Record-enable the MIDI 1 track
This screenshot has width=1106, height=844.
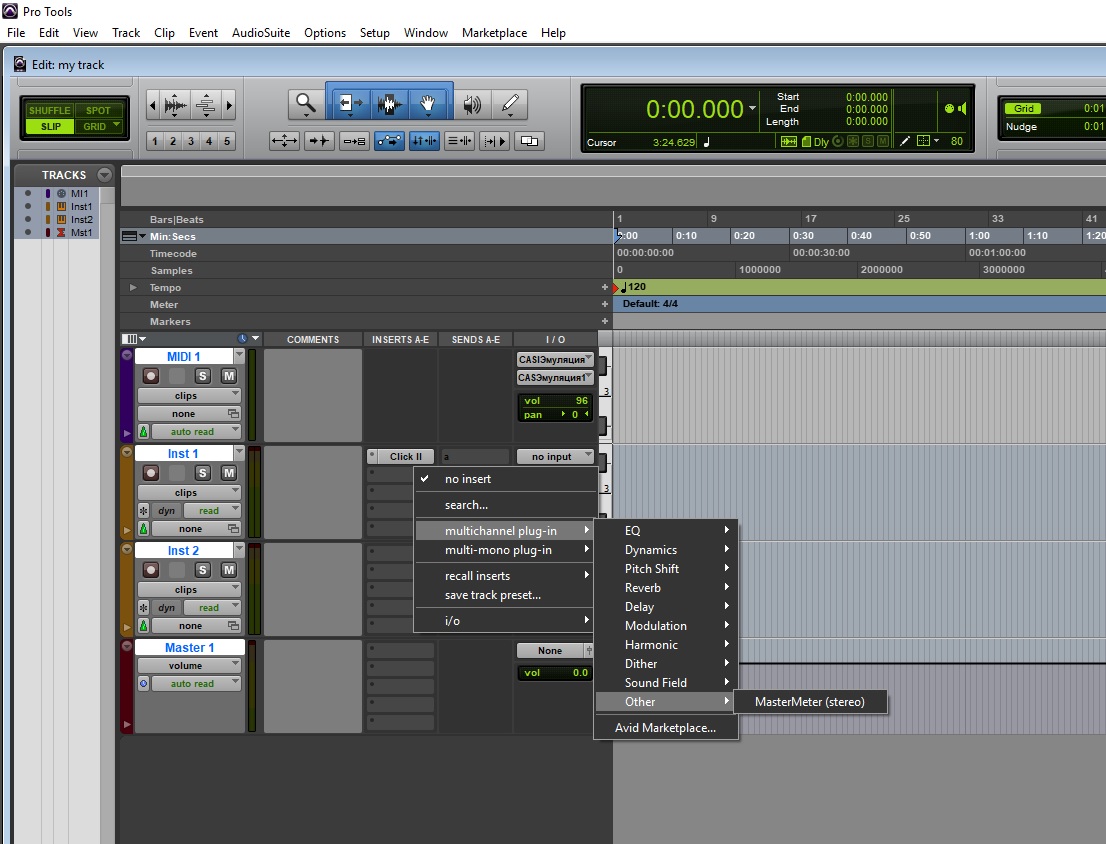click(151, 376)
